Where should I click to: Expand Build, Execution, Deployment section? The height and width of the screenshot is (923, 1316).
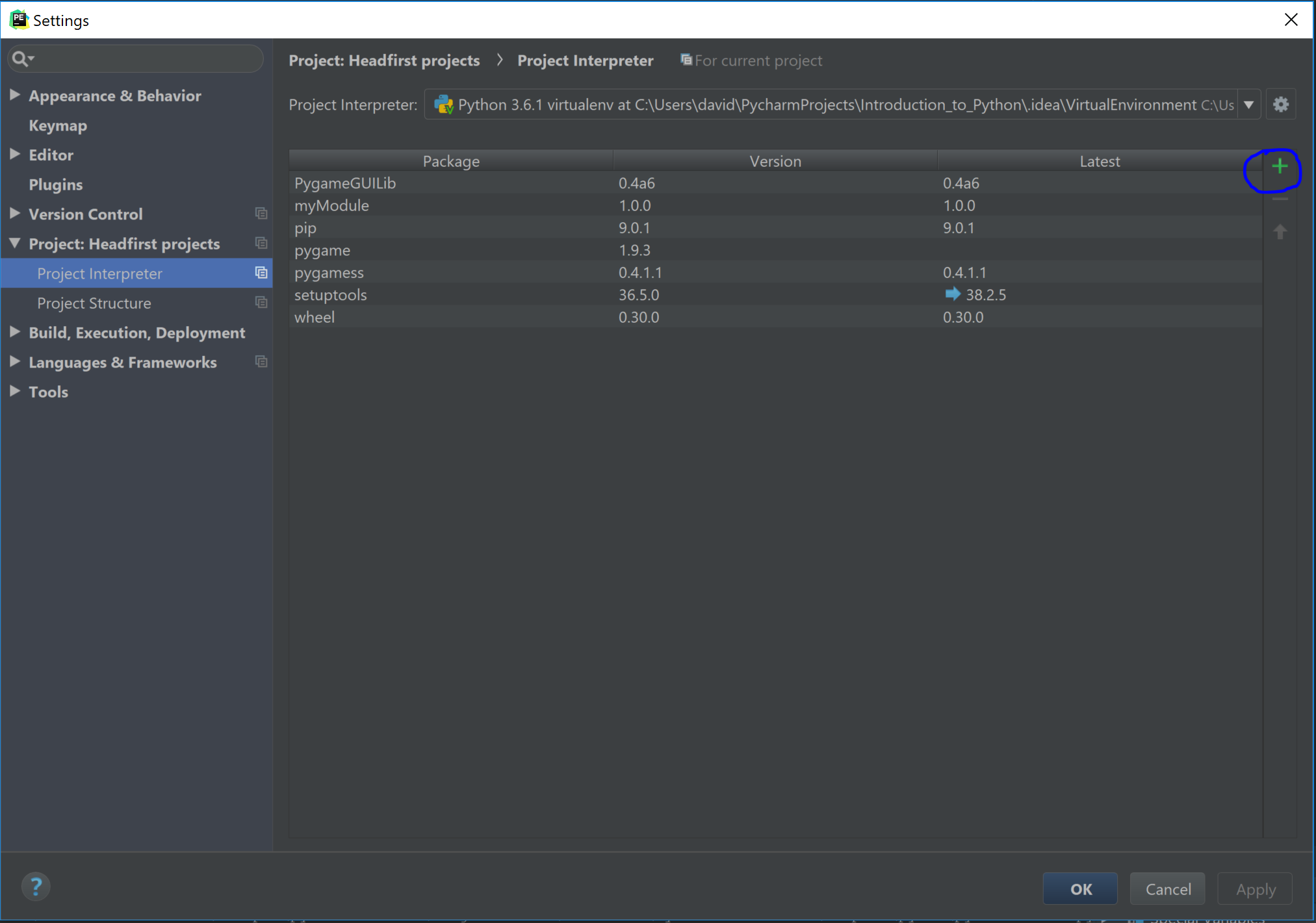coord(15,332)
